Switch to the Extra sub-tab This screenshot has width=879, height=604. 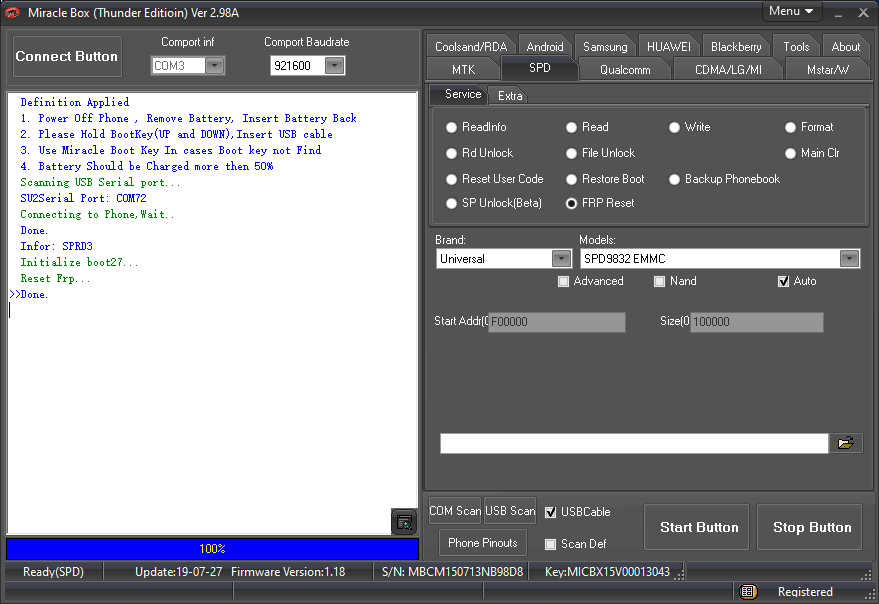pos(510,96)
